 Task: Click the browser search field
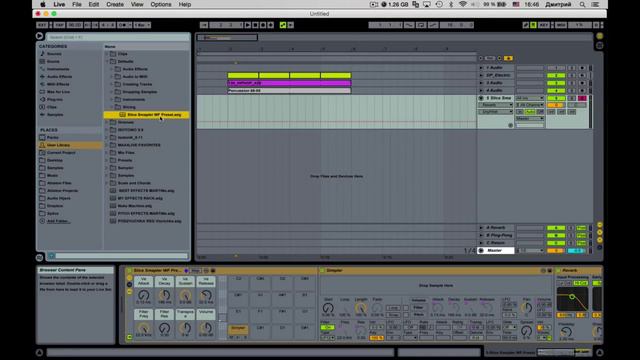pyautogui.click(x=118, y=37)
